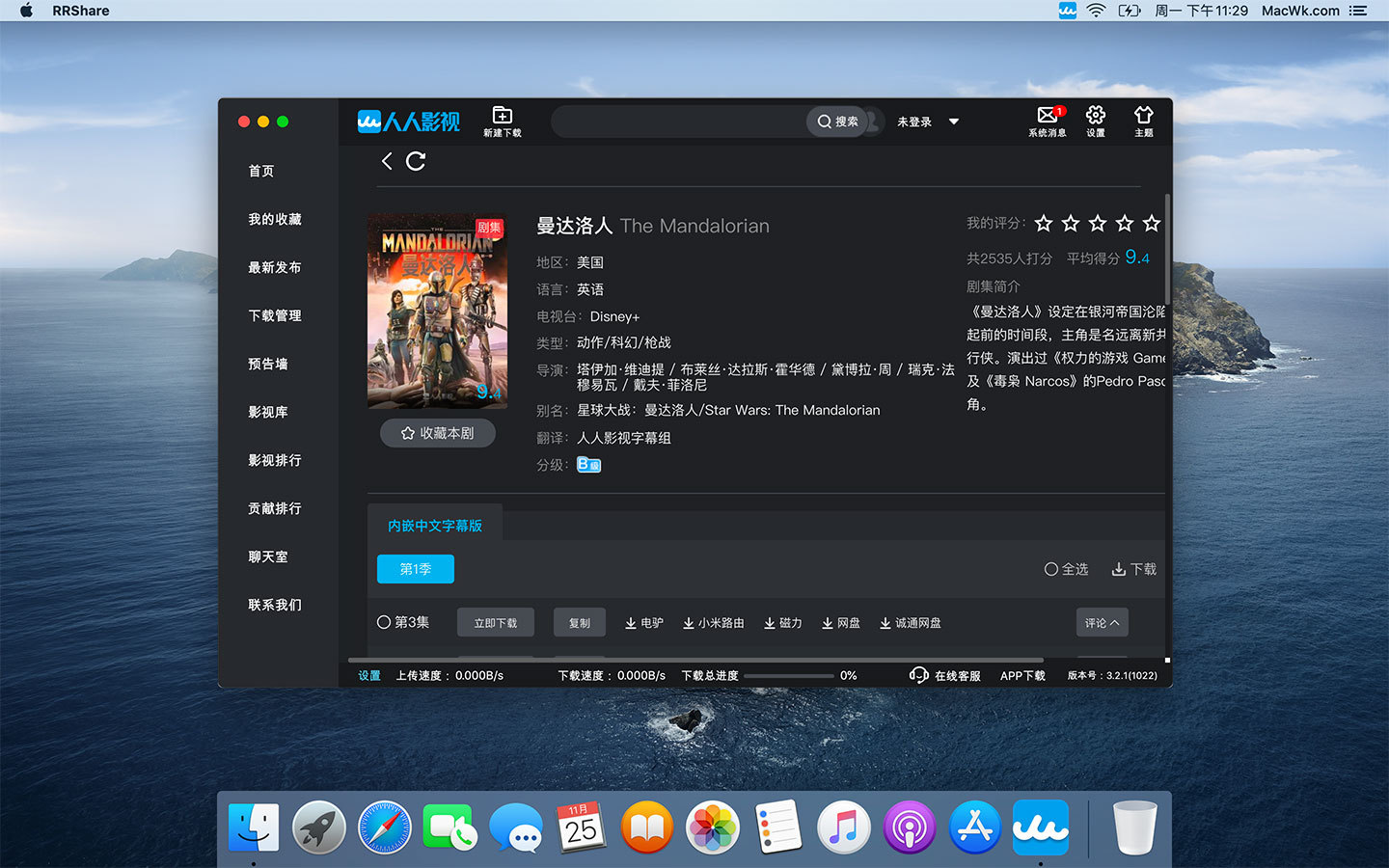Open 预告墙 in sidebar

[x=268, y=364]
